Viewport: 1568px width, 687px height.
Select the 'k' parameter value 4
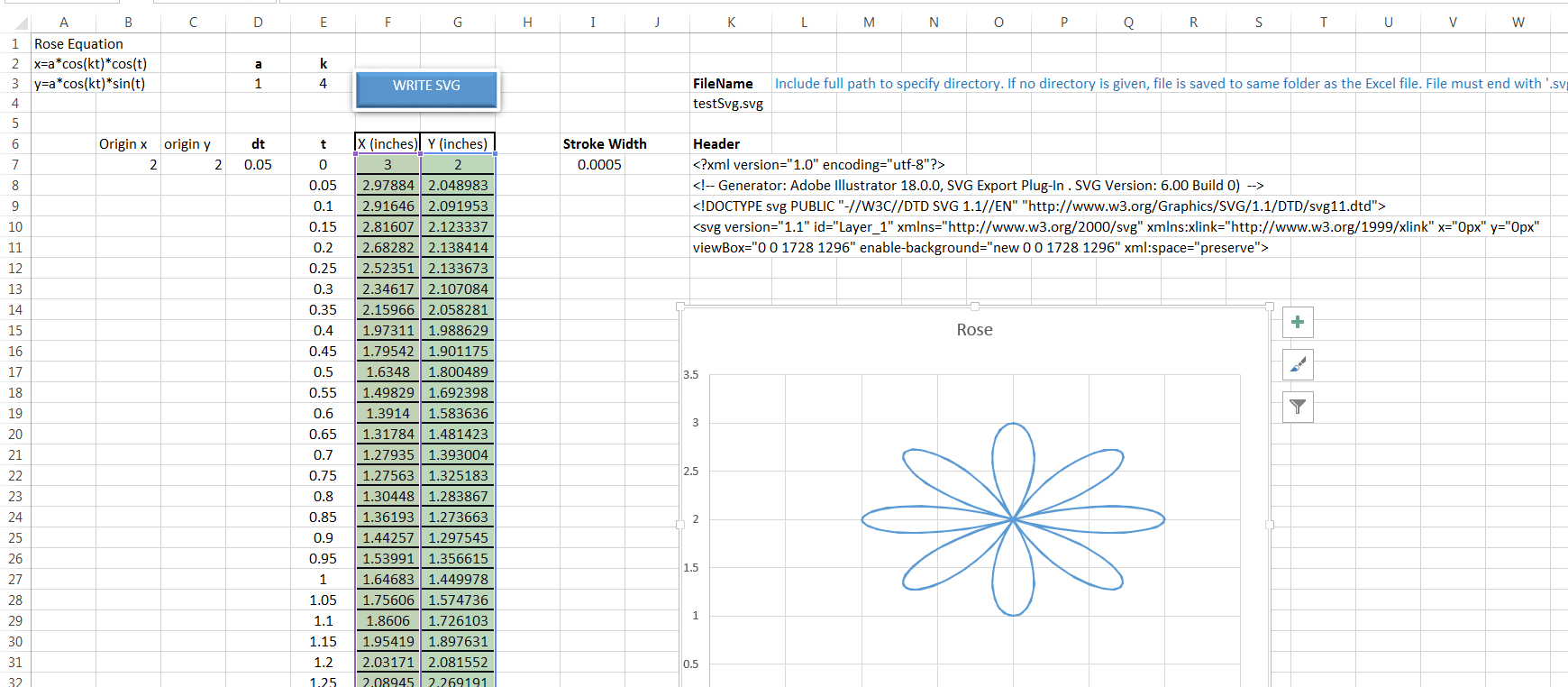323,84
